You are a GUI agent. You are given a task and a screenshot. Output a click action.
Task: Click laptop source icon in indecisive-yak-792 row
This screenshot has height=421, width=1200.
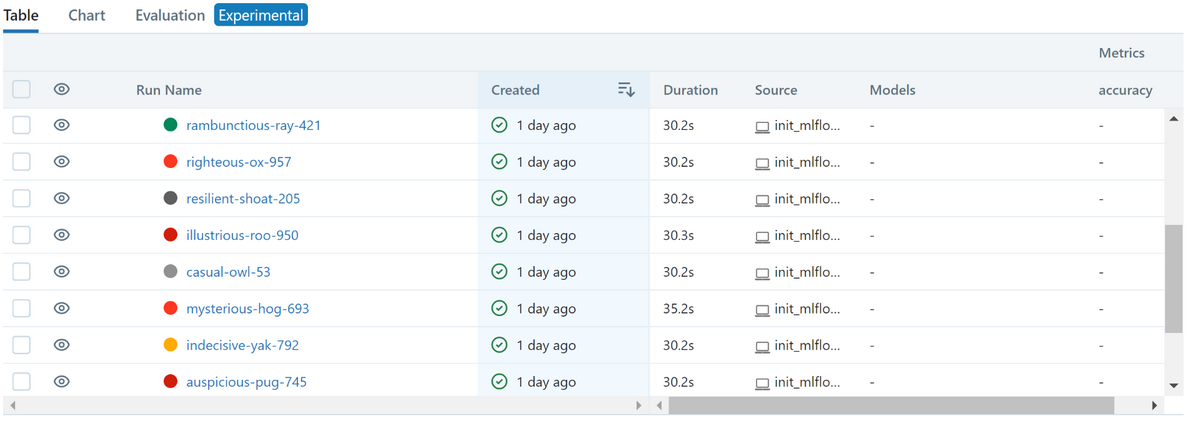[762, 347]
